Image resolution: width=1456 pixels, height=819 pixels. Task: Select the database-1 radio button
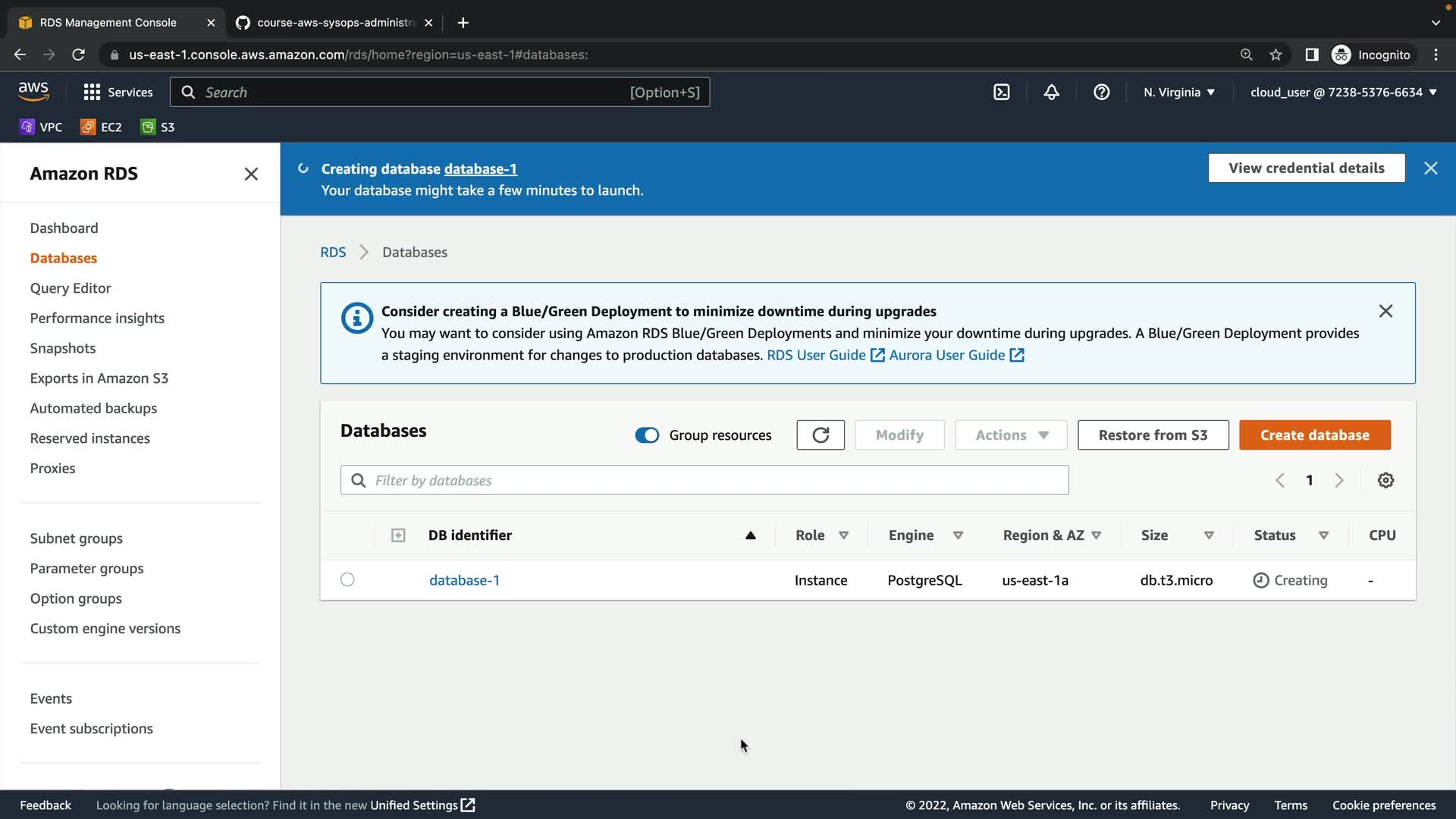pos(347,579)
